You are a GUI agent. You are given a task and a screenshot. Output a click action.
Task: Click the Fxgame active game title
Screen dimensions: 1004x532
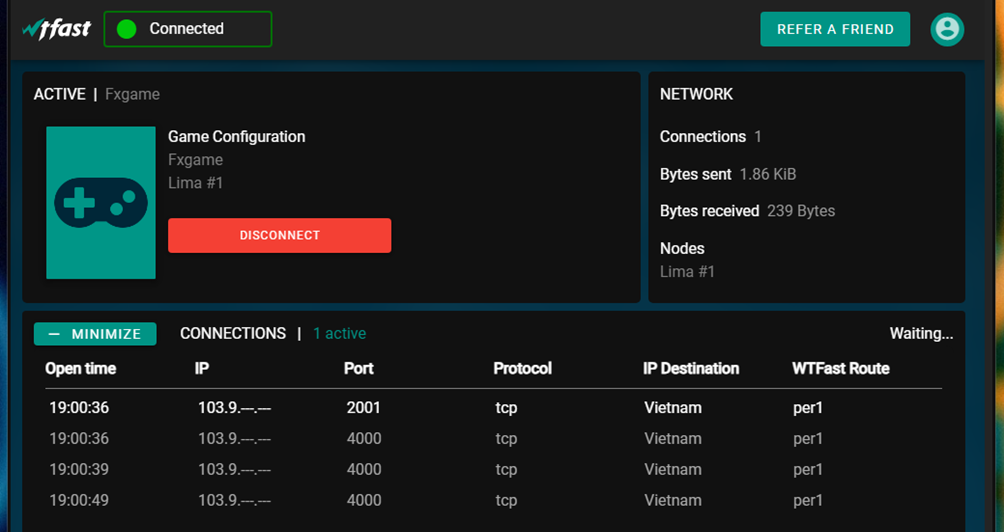coord(132,95)
